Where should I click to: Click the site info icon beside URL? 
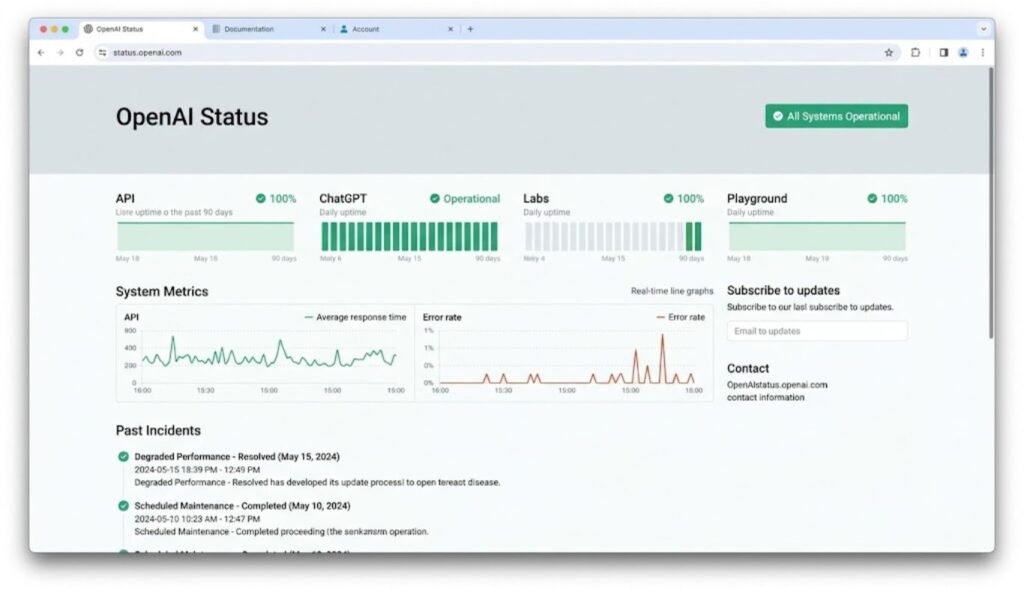point(103,53)
